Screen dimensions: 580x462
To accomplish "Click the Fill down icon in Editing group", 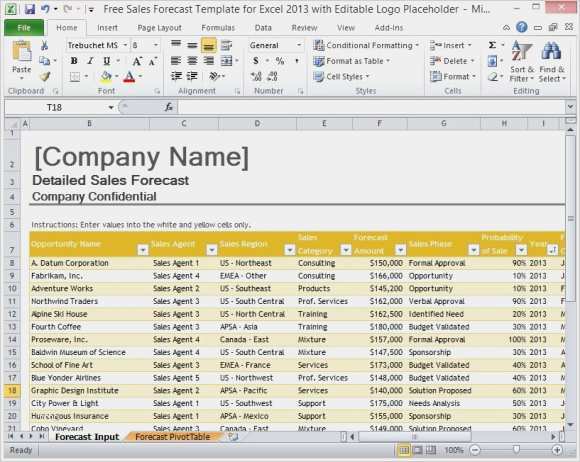I will (x=492, y=61).
